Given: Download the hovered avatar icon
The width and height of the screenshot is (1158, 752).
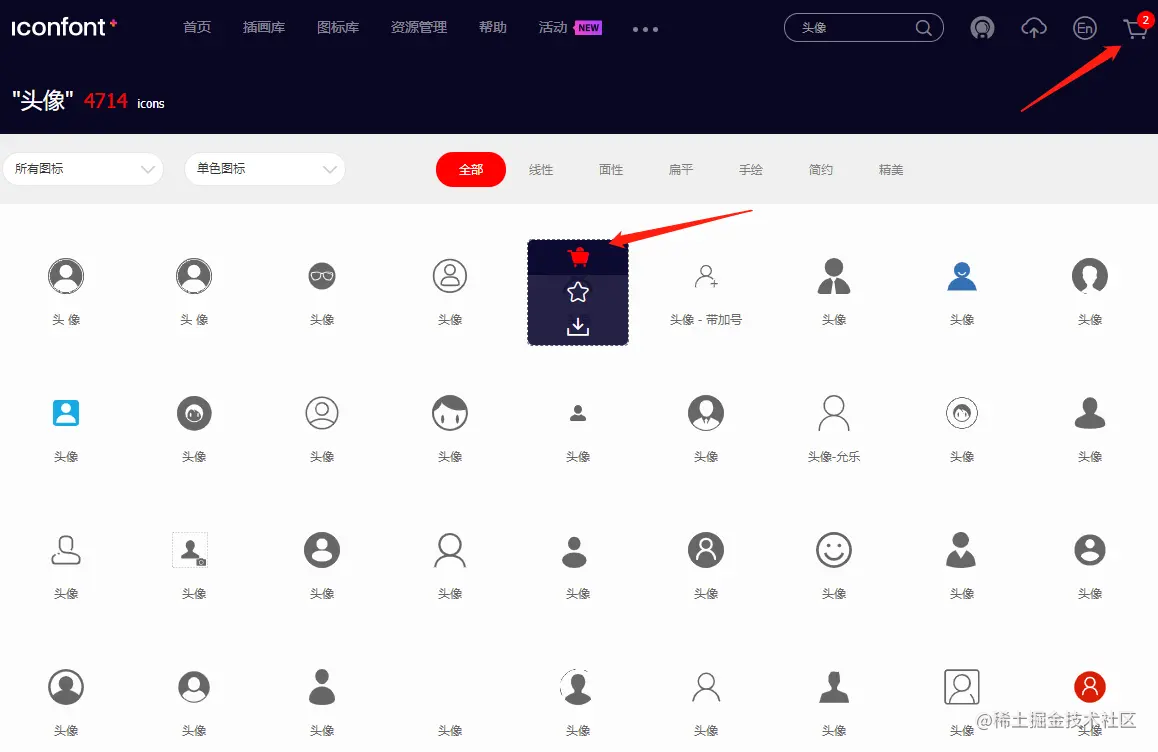Looking at the screenshot, I should click(x=578, y=328).
